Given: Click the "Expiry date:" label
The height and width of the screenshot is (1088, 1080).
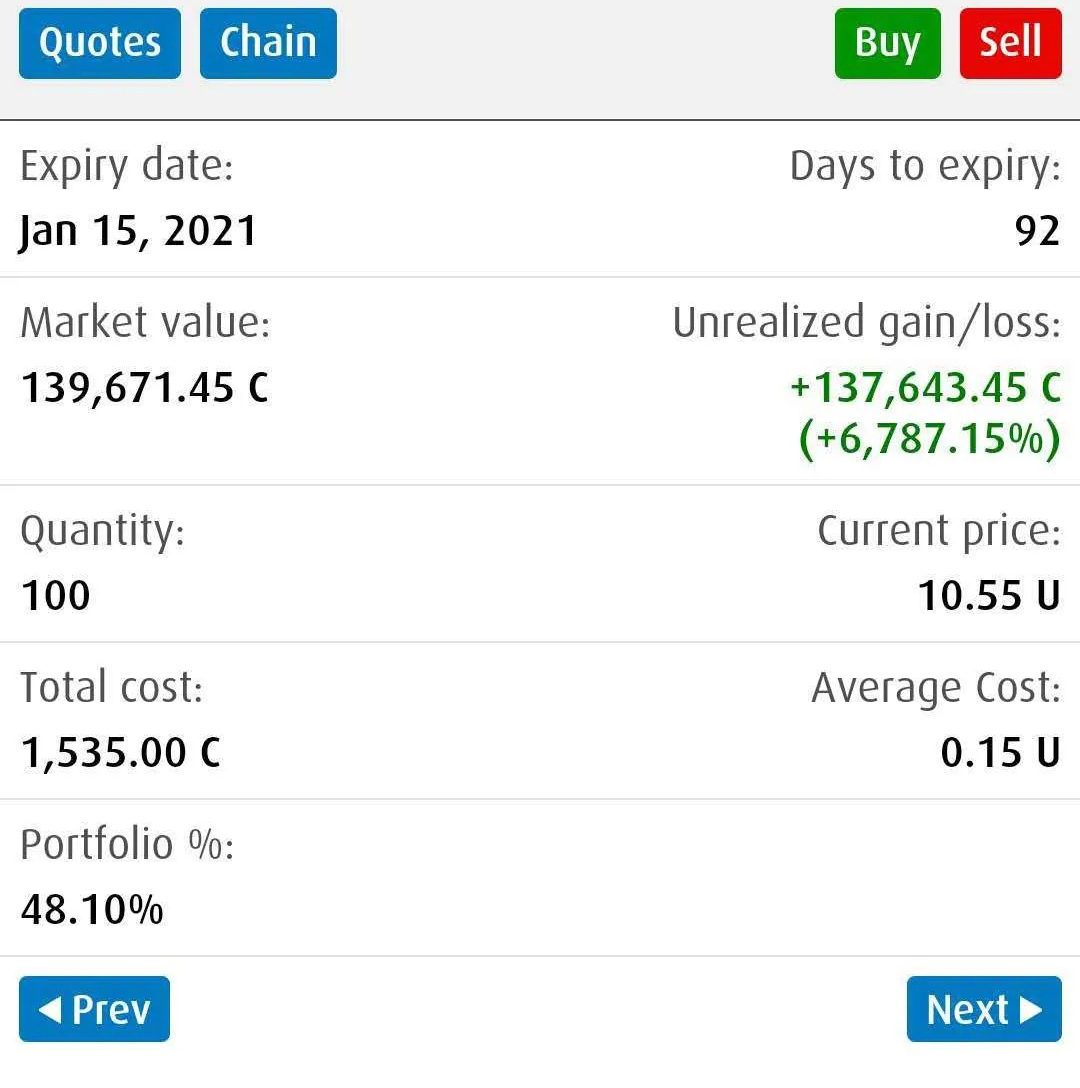Looking at the screenshot, I should coord(127,166).
